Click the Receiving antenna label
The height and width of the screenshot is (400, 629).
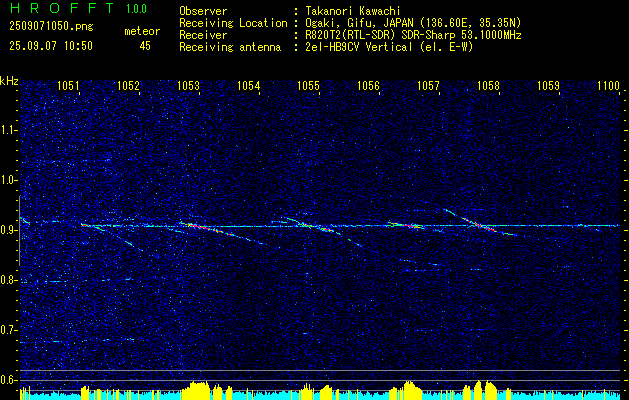tap(230, 47)
